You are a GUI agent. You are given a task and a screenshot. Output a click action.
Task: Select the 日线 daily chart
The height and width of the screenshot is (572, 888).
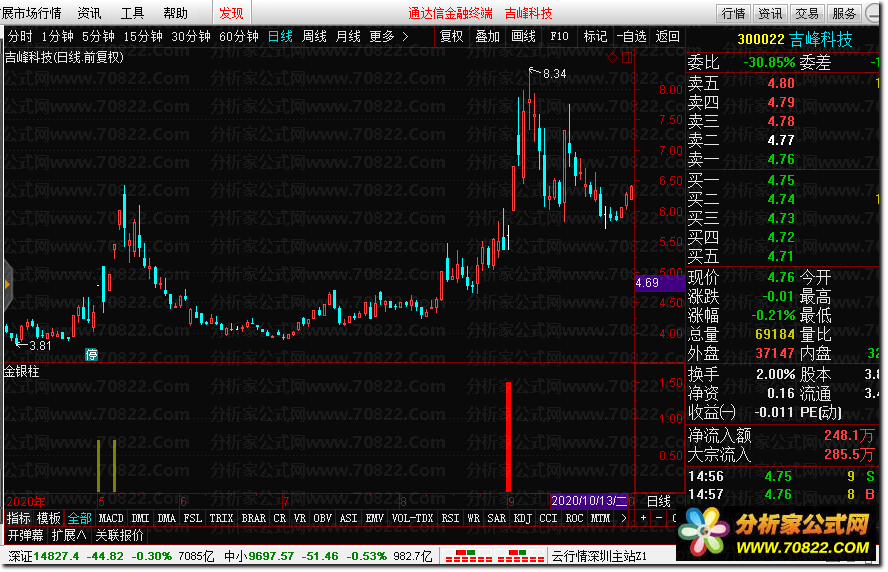(x=280, y=37)
